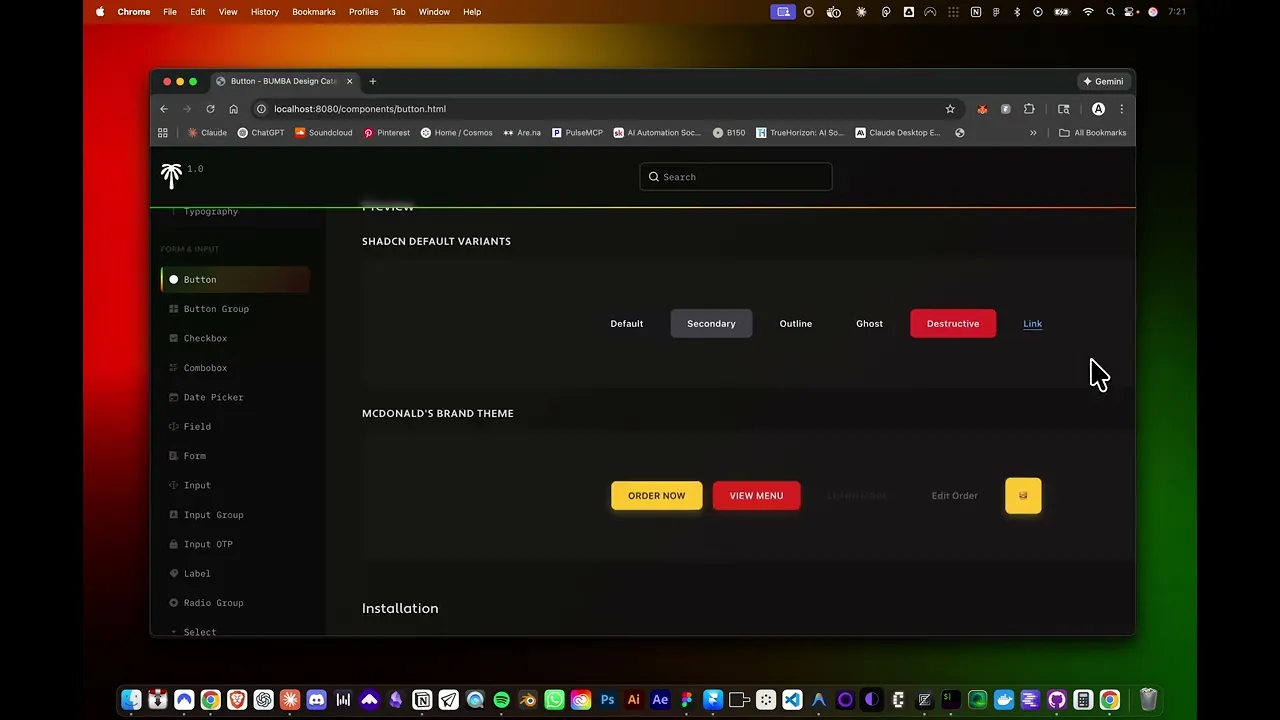Open Chrome extensions puzzle icon
This screenshot has height=720, width=1280.
[1029, 109]
